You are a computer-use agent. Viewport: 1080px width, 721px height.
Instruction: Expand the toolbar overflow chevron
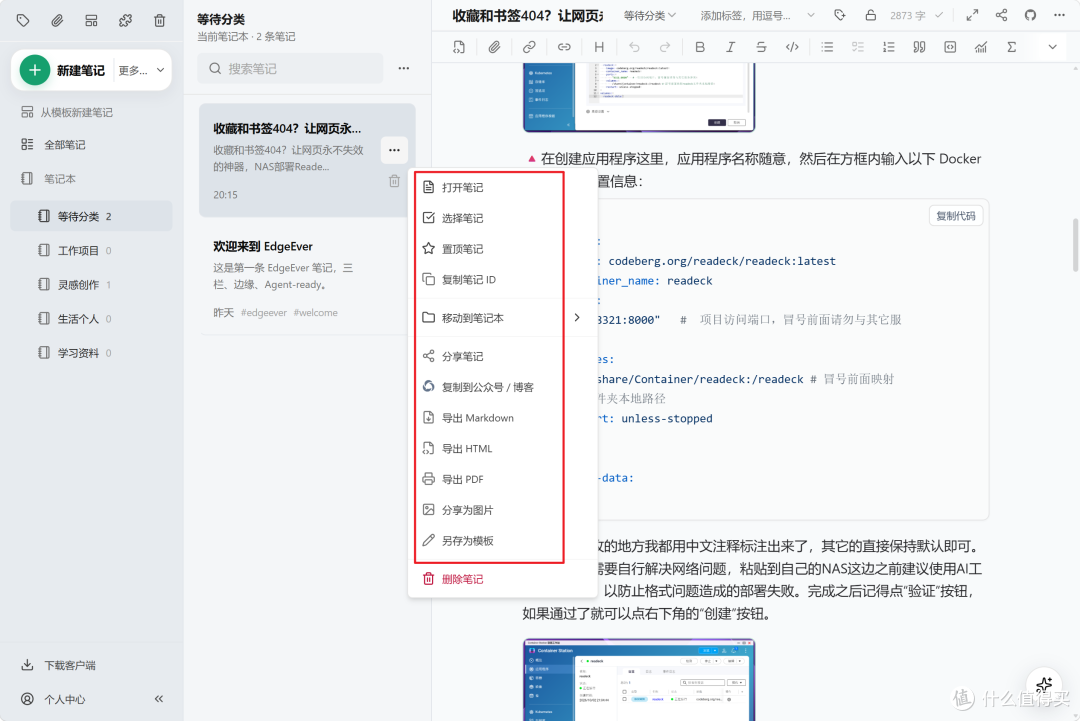pos(1052,47)
